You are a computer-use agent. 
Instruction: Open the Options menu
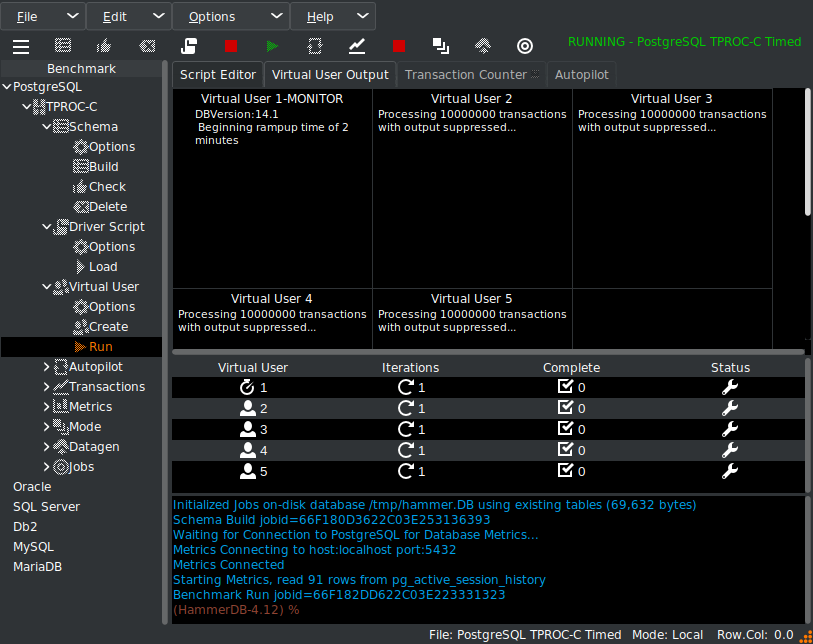[x=231, y=17]
